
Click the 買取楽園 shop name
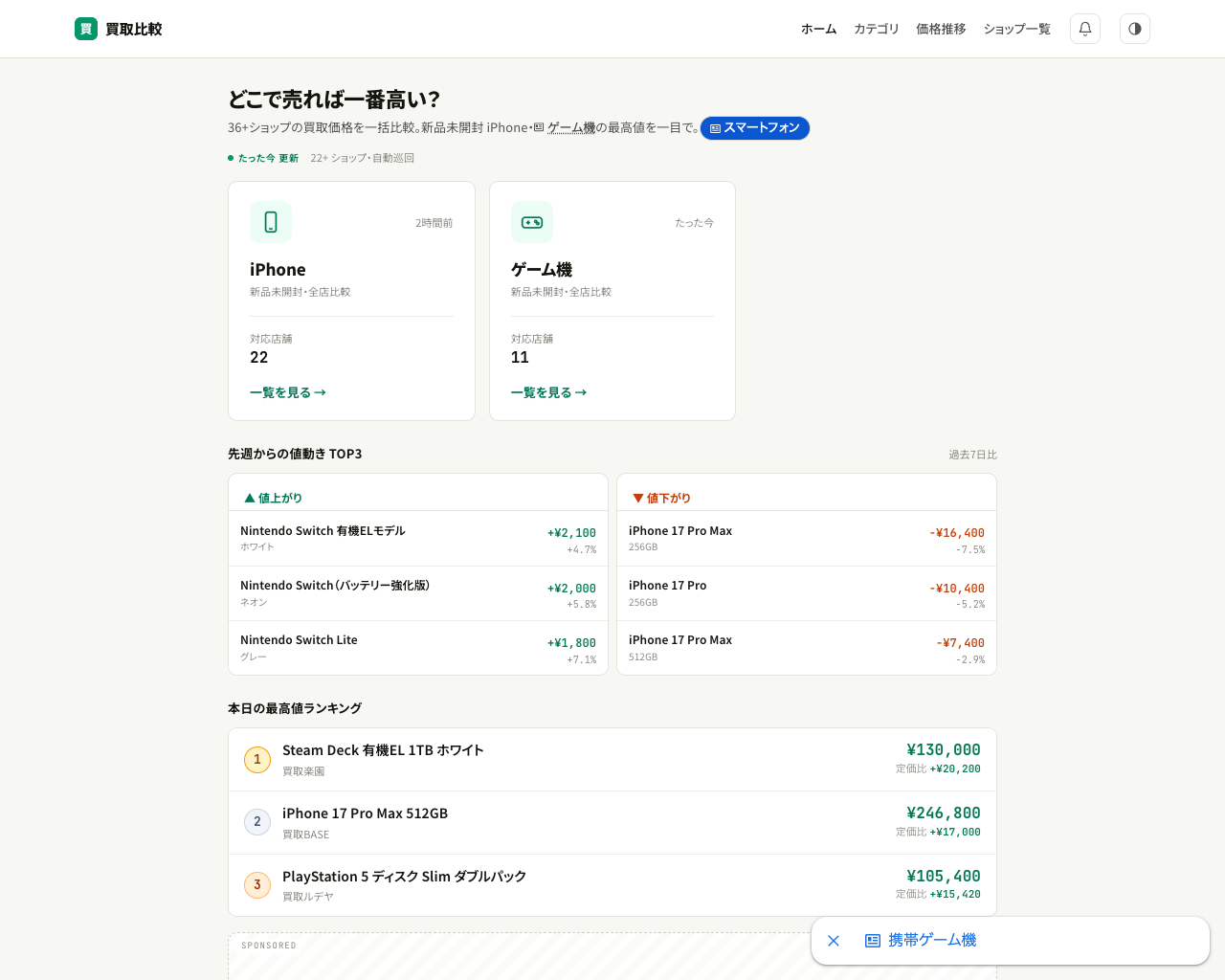click(x=303, y=771)
